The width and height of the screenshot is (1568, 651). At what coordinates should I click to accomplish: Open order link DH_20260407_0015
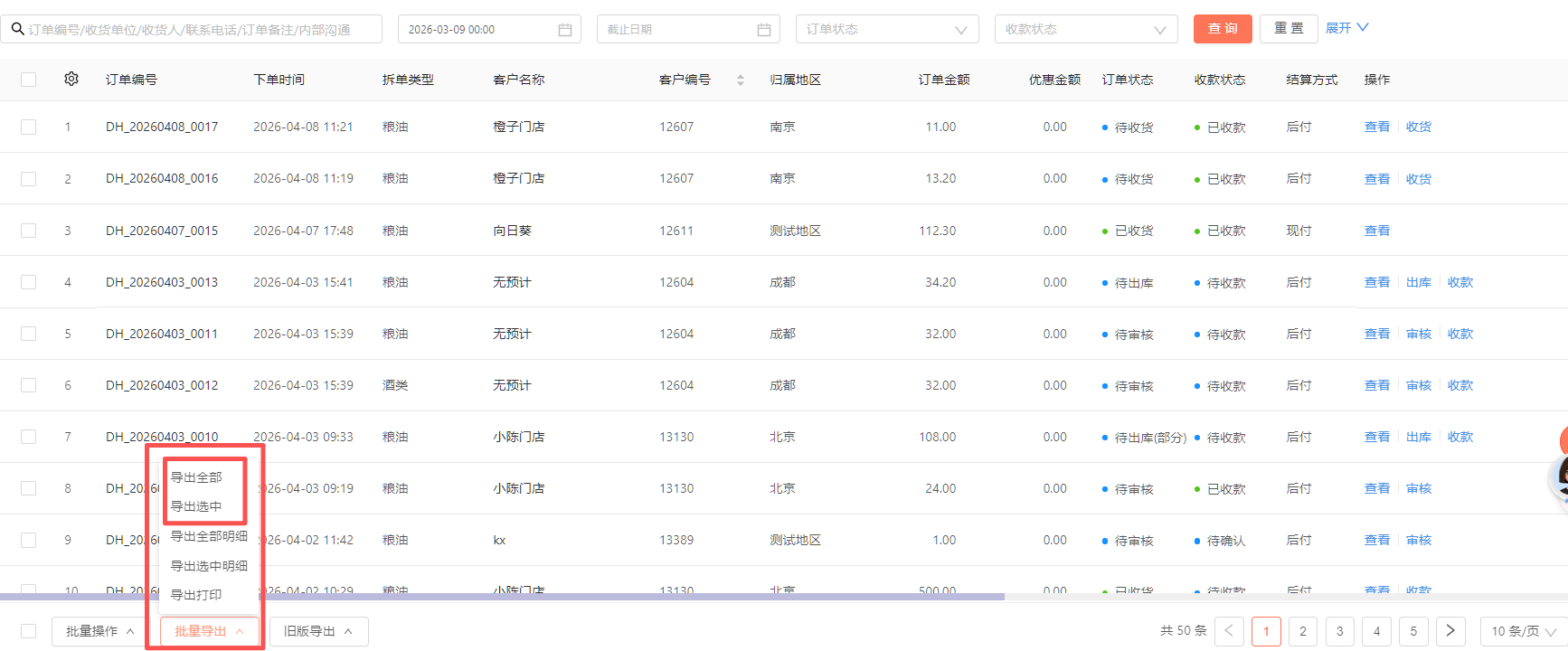[x=162, y=231]
